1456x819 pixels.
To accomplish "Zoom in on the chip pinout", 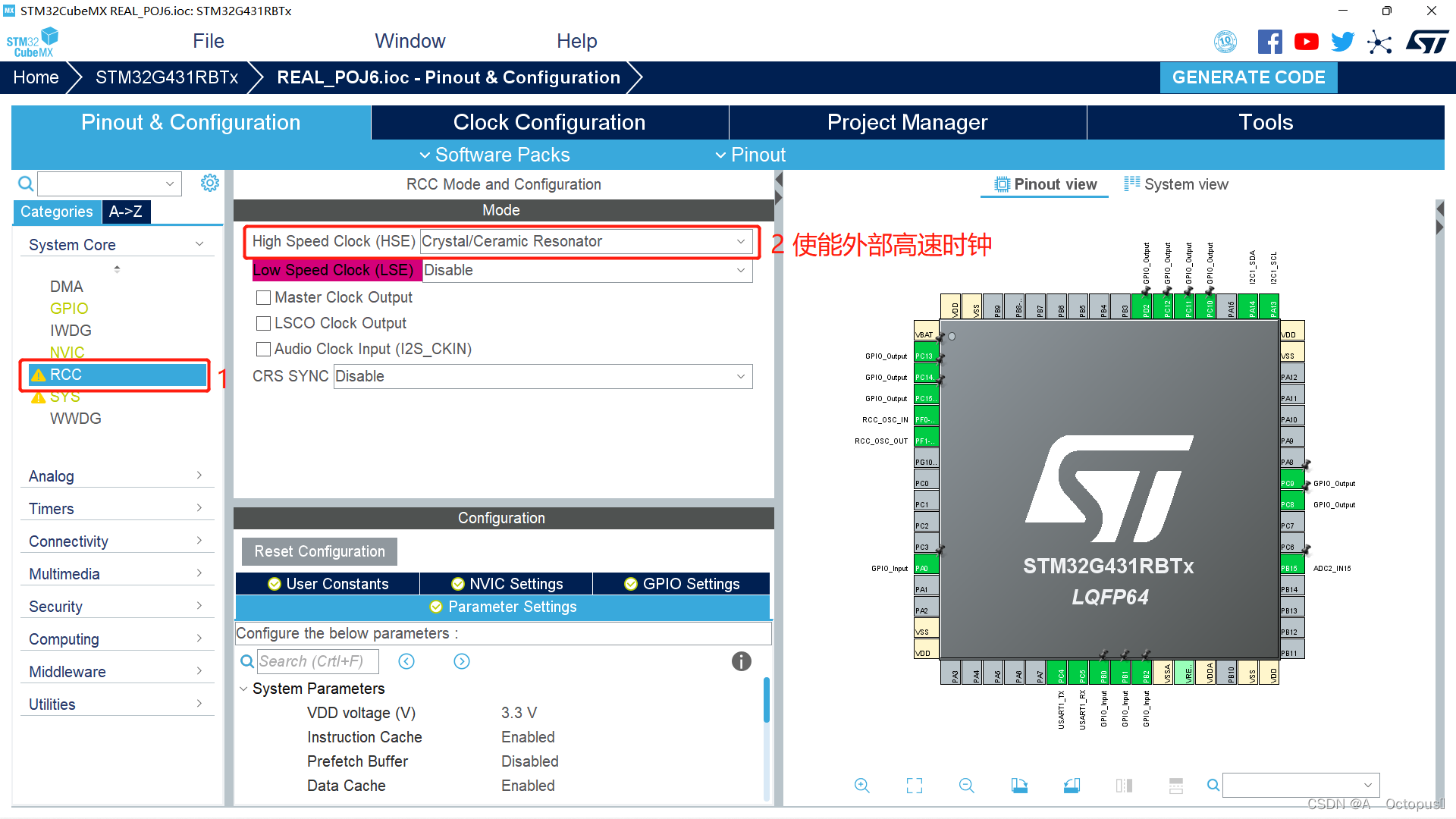I will (x=861, y=786).
